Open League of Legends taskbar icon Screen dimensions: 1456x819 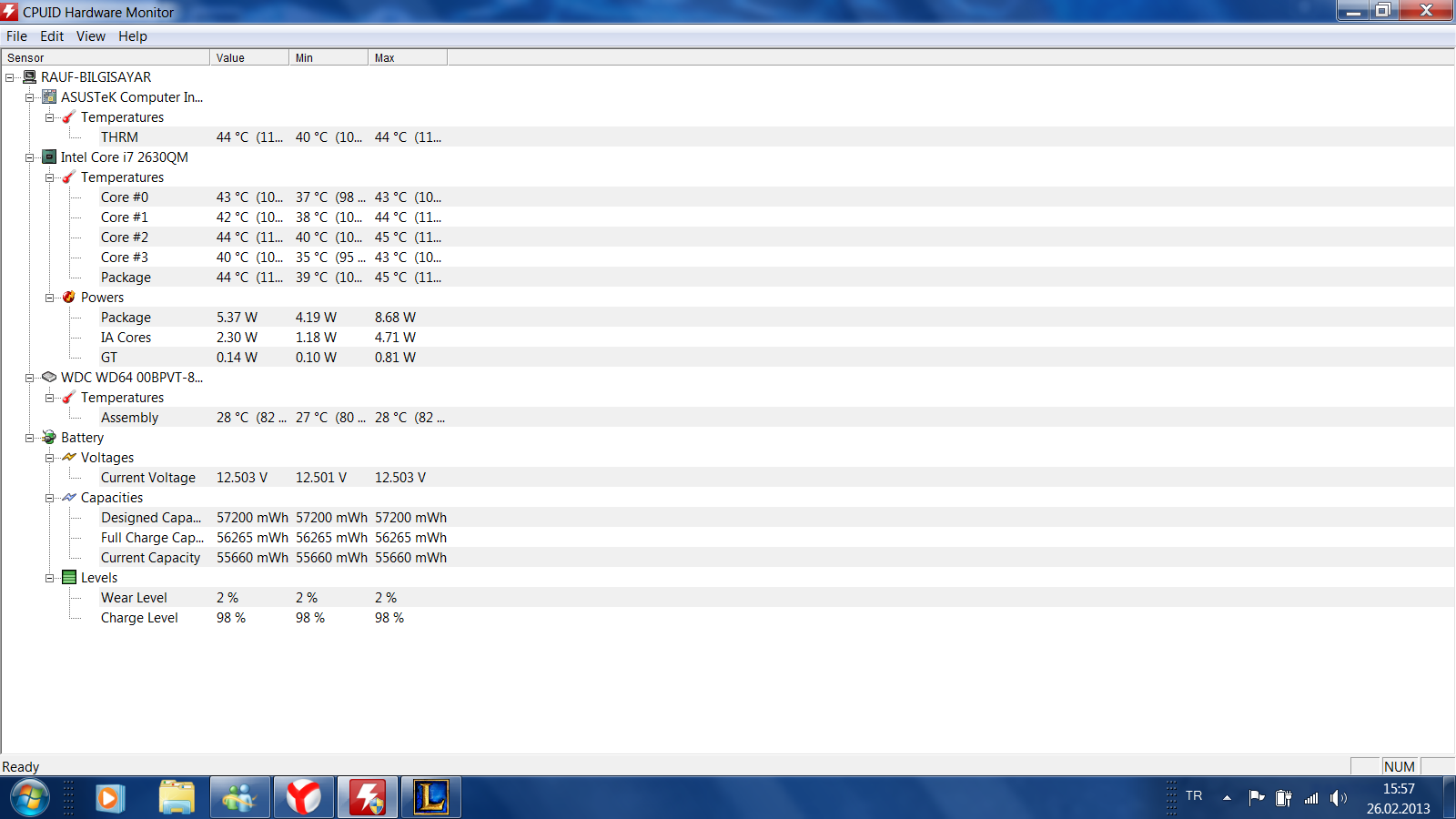431,798
